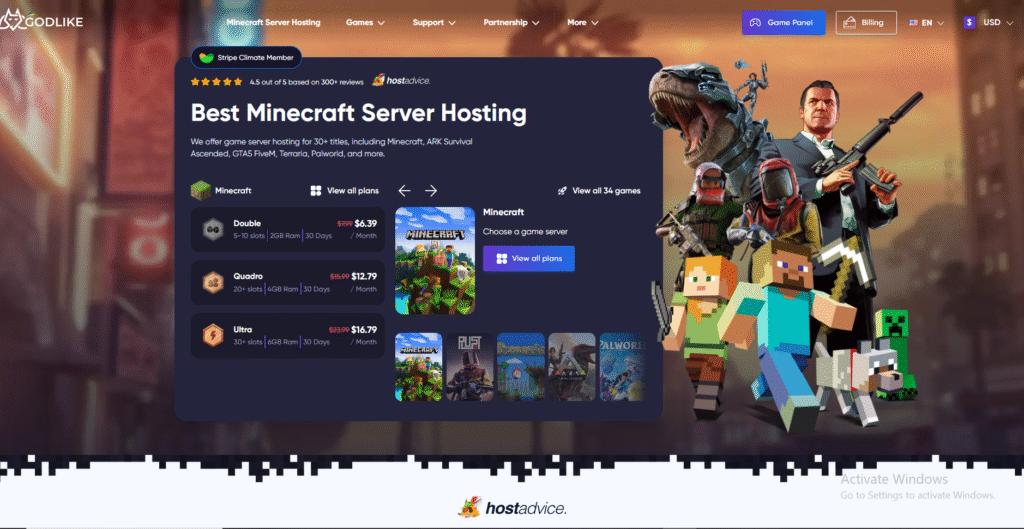Expand the More dropdown menu
Image resolution: width=1024 pixels, height=529 pixels.
click(583, 22)
